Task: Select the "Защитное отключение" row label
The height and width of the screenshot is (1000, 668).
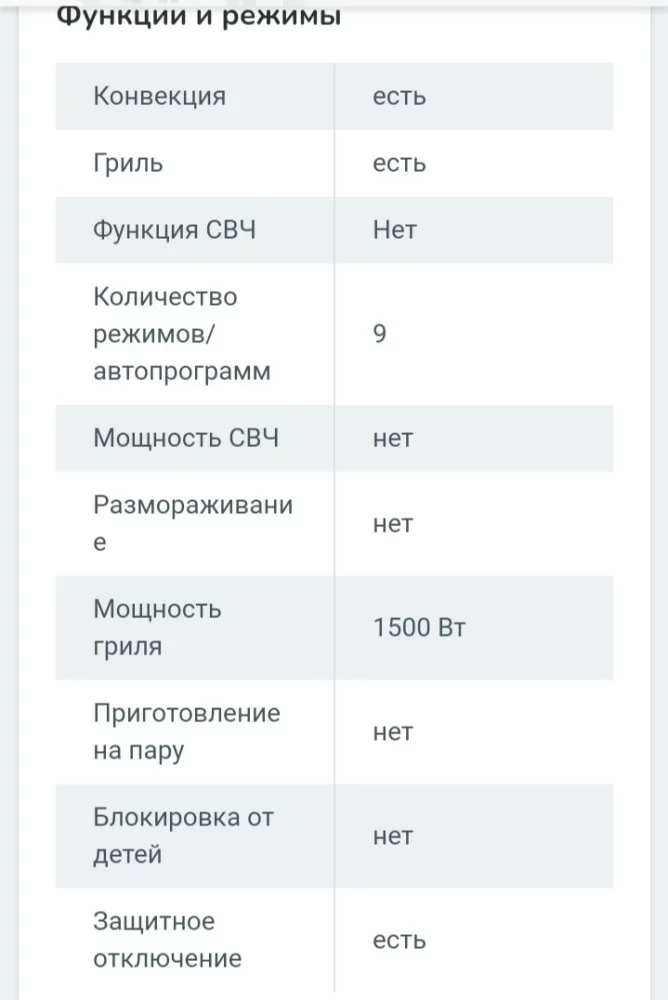Action: coord(167,940)
